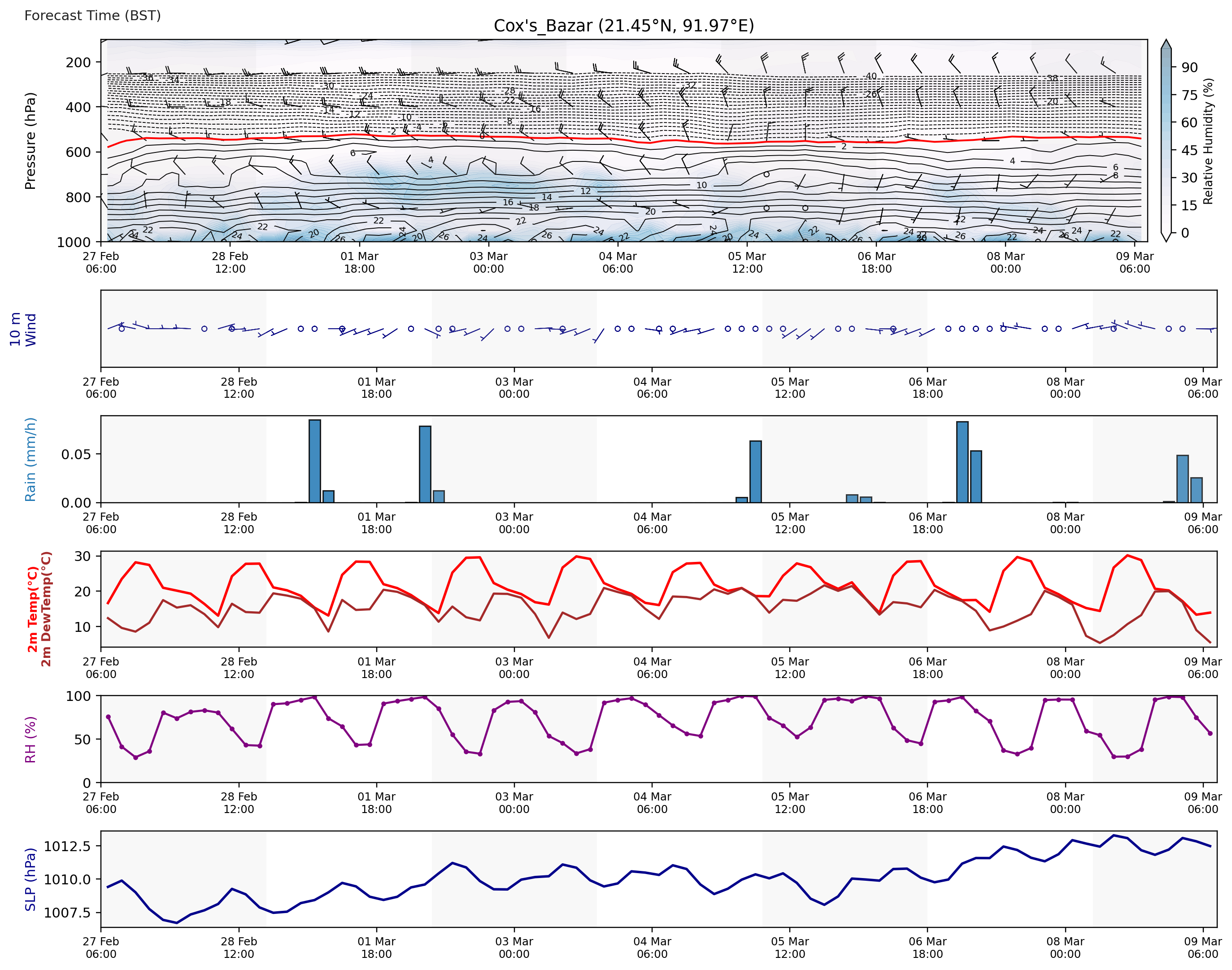The image size is (1232, 970).
Task: Click the 1012.5 tick on the SLP axis
Action: click(x=67, y=846)
